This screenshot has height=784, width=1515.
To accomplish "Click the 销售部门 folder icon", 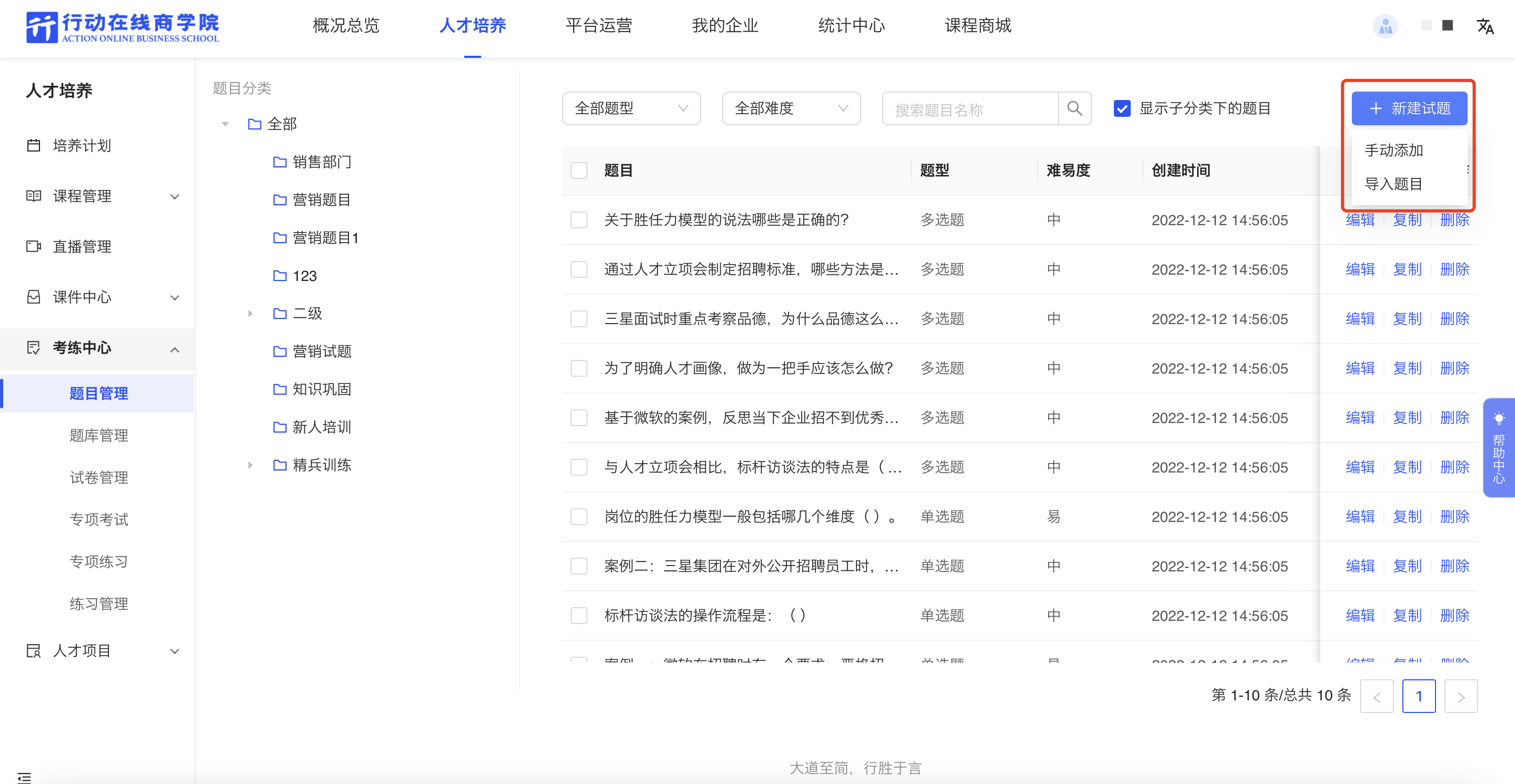I will 280,162.
